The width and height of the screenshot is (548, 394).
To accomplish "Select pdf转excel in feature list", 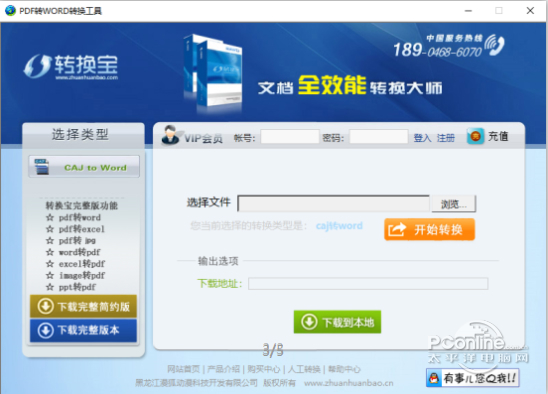I will coord(81,229).
